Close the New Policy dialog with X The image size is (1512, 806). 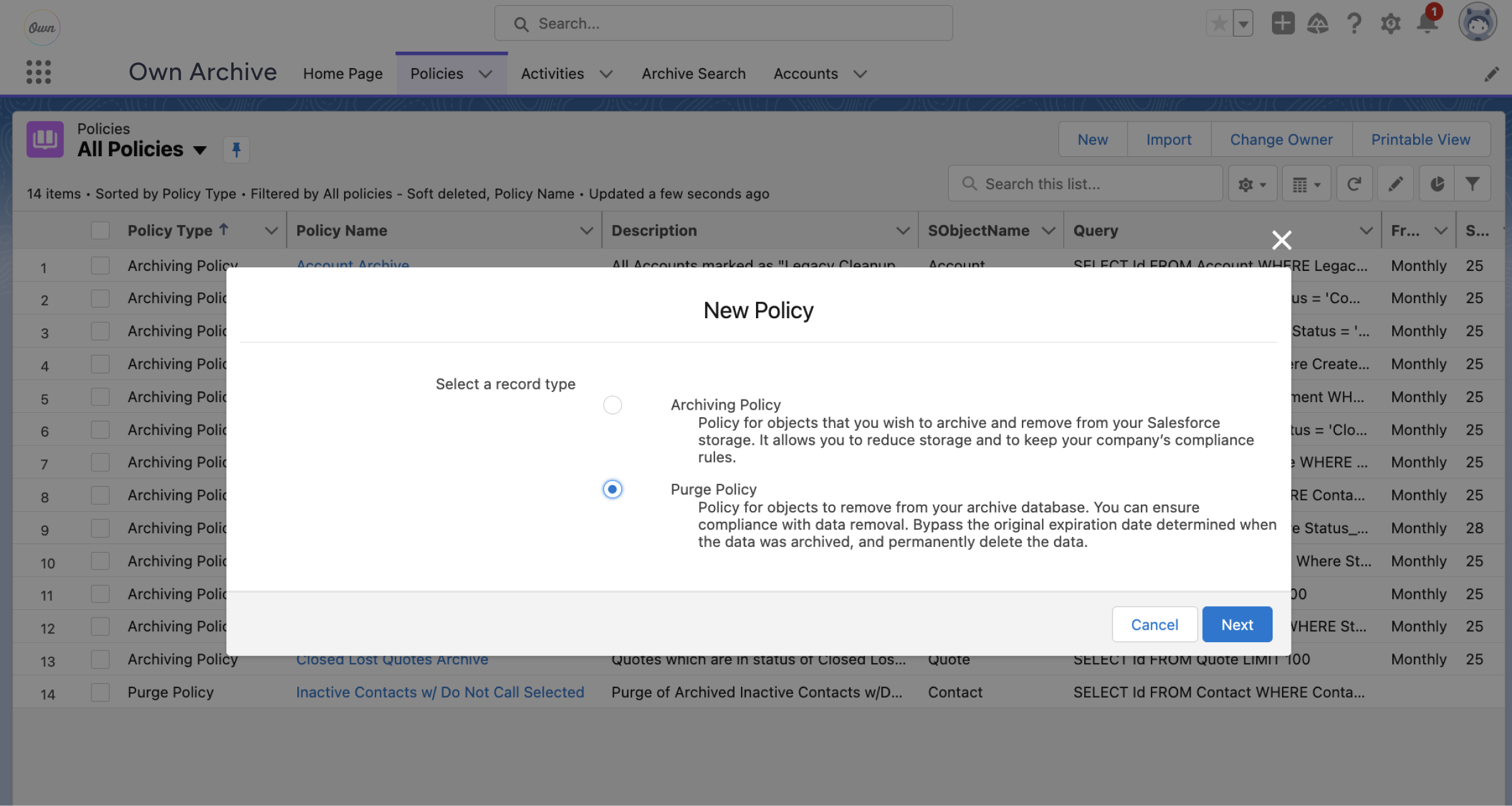point(1281,239)
